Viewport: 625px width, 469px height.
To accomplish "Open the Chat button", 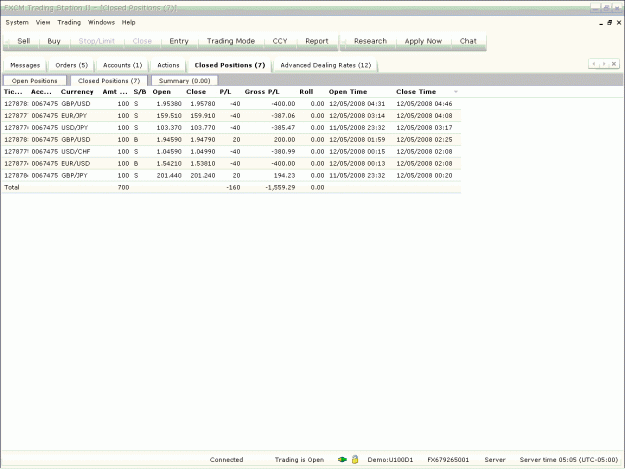I will pos(468,41).
